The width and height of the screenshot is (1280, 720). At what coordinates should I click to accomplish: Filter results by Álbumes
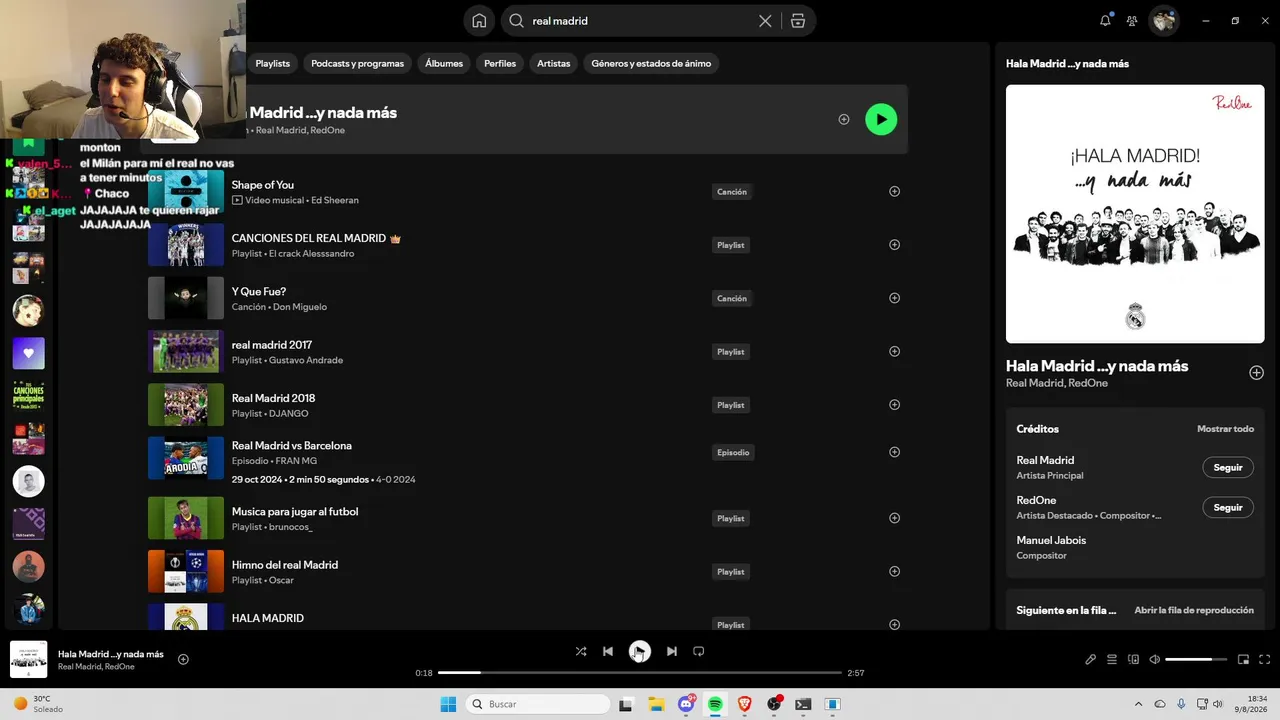(444, 63)
